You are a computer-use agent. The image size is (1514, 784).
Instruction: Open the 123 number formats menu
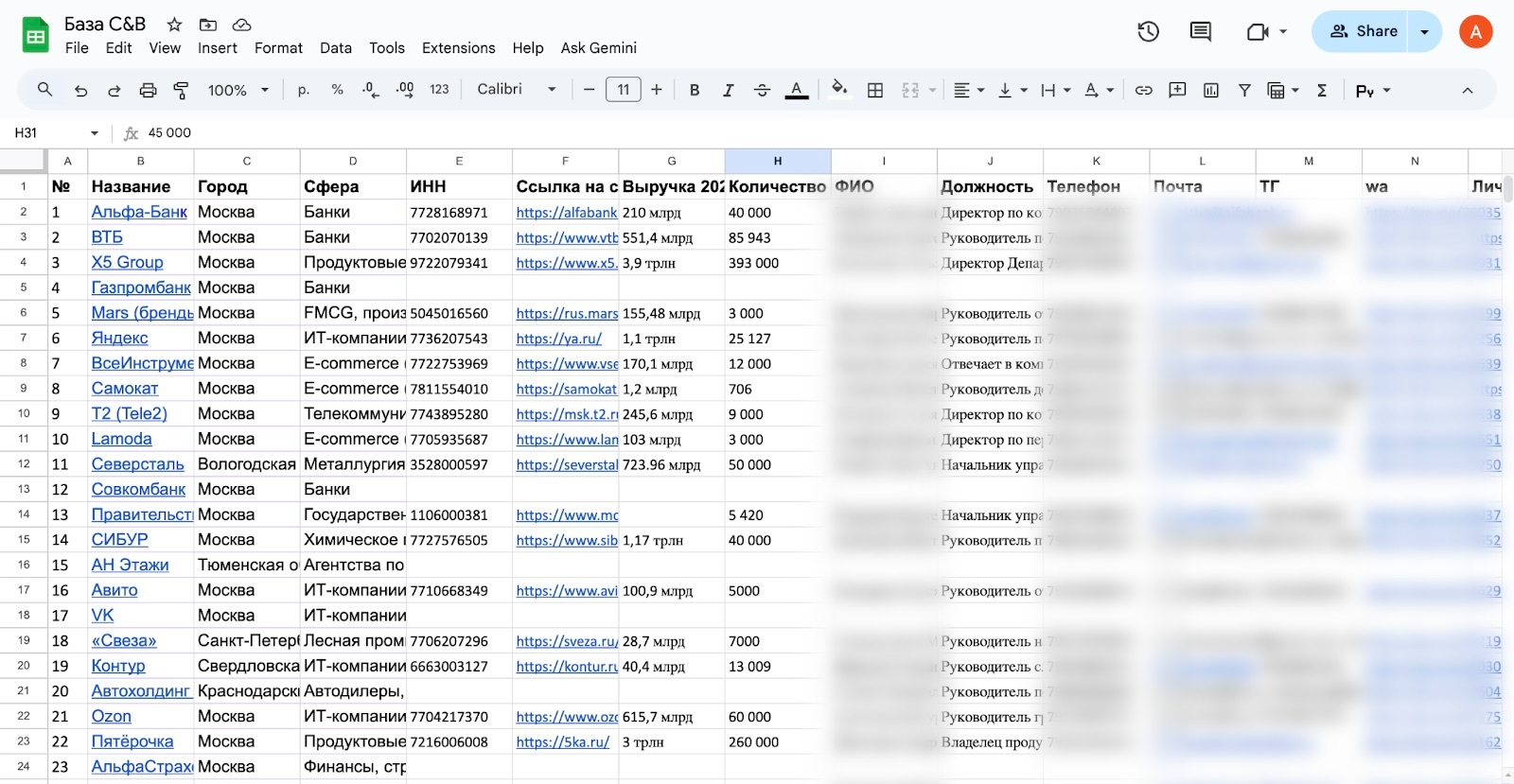tap(439, 90)
